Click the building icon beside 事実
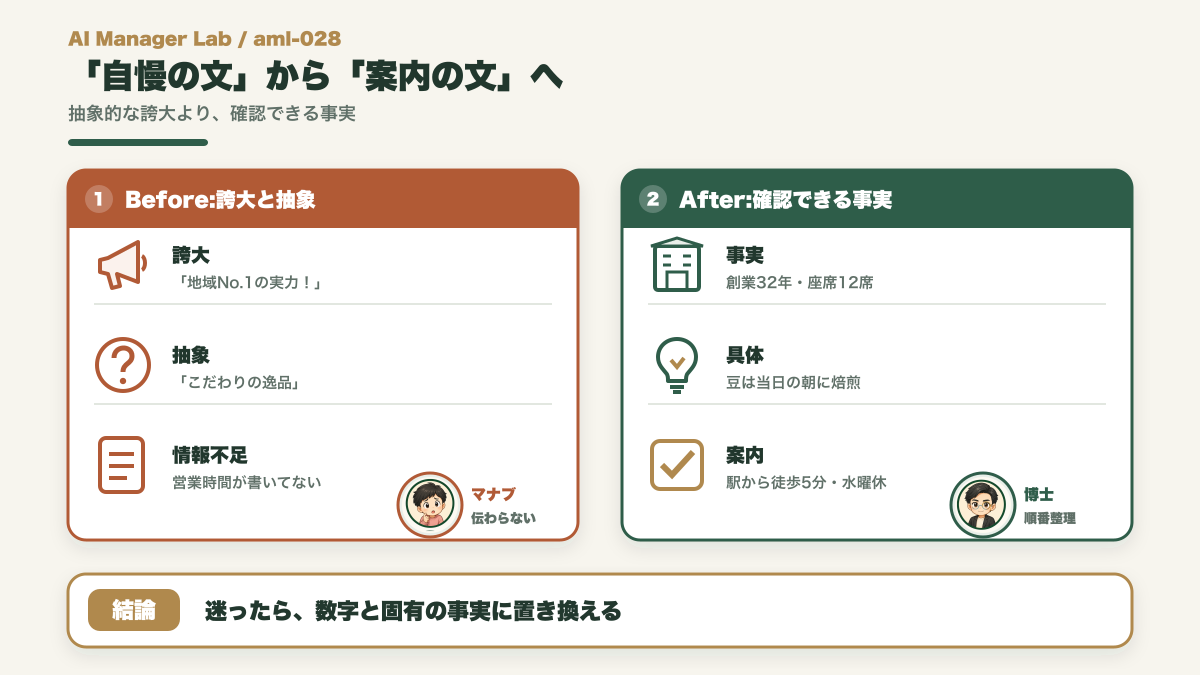The height and width of the screenshot is (675, 1200). (x=677, y=265)
